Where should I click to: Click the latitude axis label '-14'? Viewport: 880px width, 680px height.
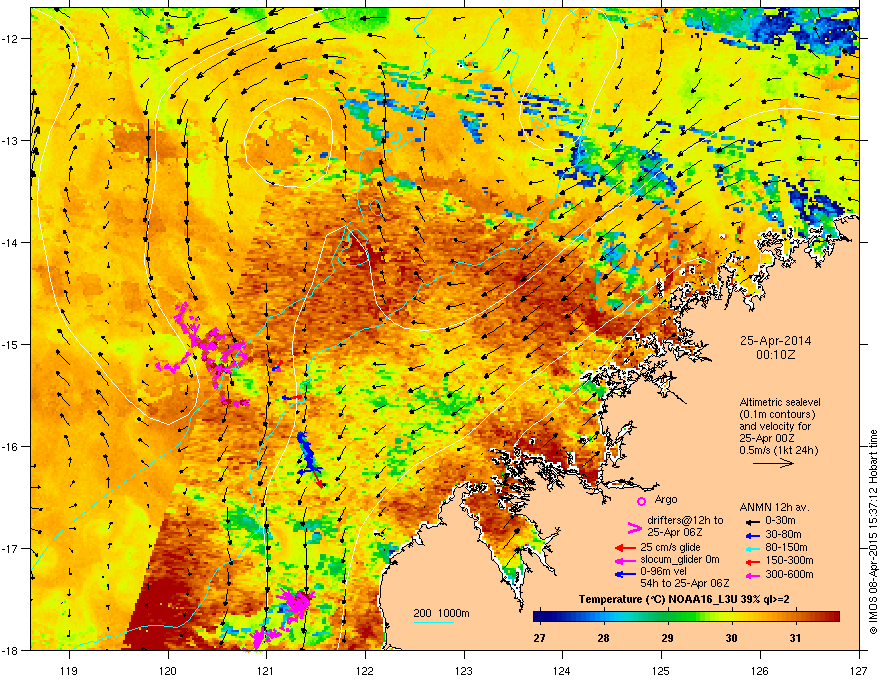[11, 242]
